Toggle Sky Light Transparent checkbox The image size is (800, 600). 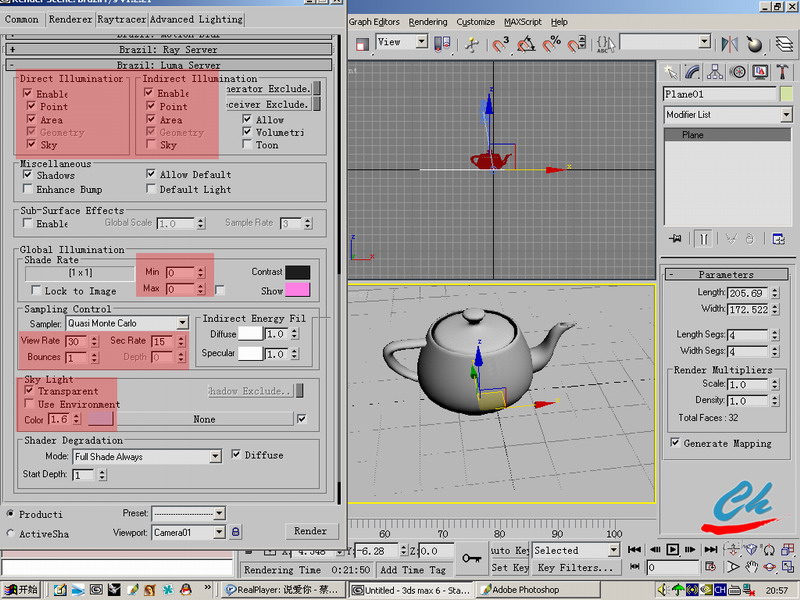tap(29, 390)
